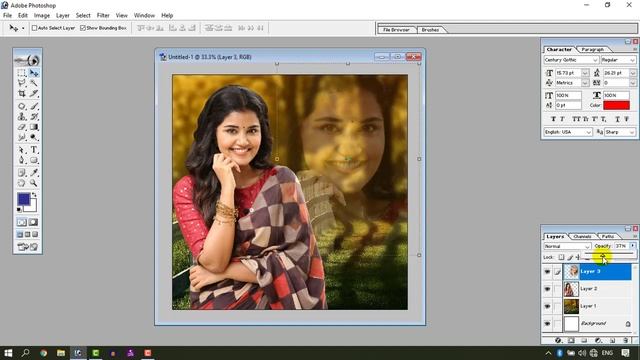Select the Magic Wand tool
This screenshot has height=360, width=640.
tap(34, 83)
